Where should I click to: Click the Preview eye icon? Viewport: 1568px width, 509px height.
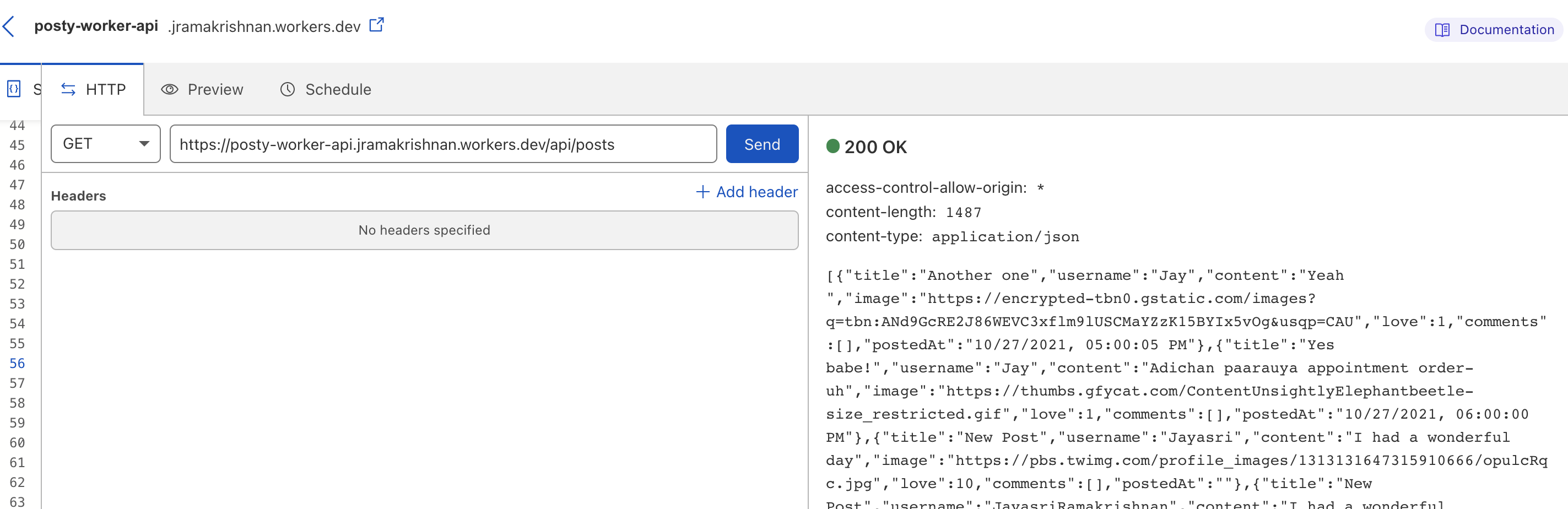[169, 89]
